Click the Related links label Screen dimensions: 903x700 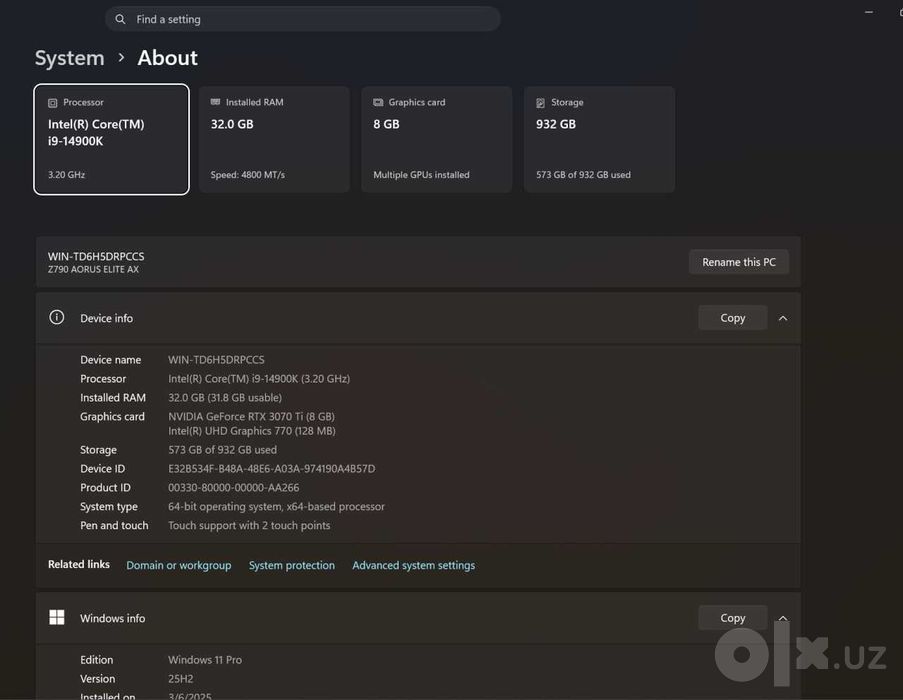[78, 564]
